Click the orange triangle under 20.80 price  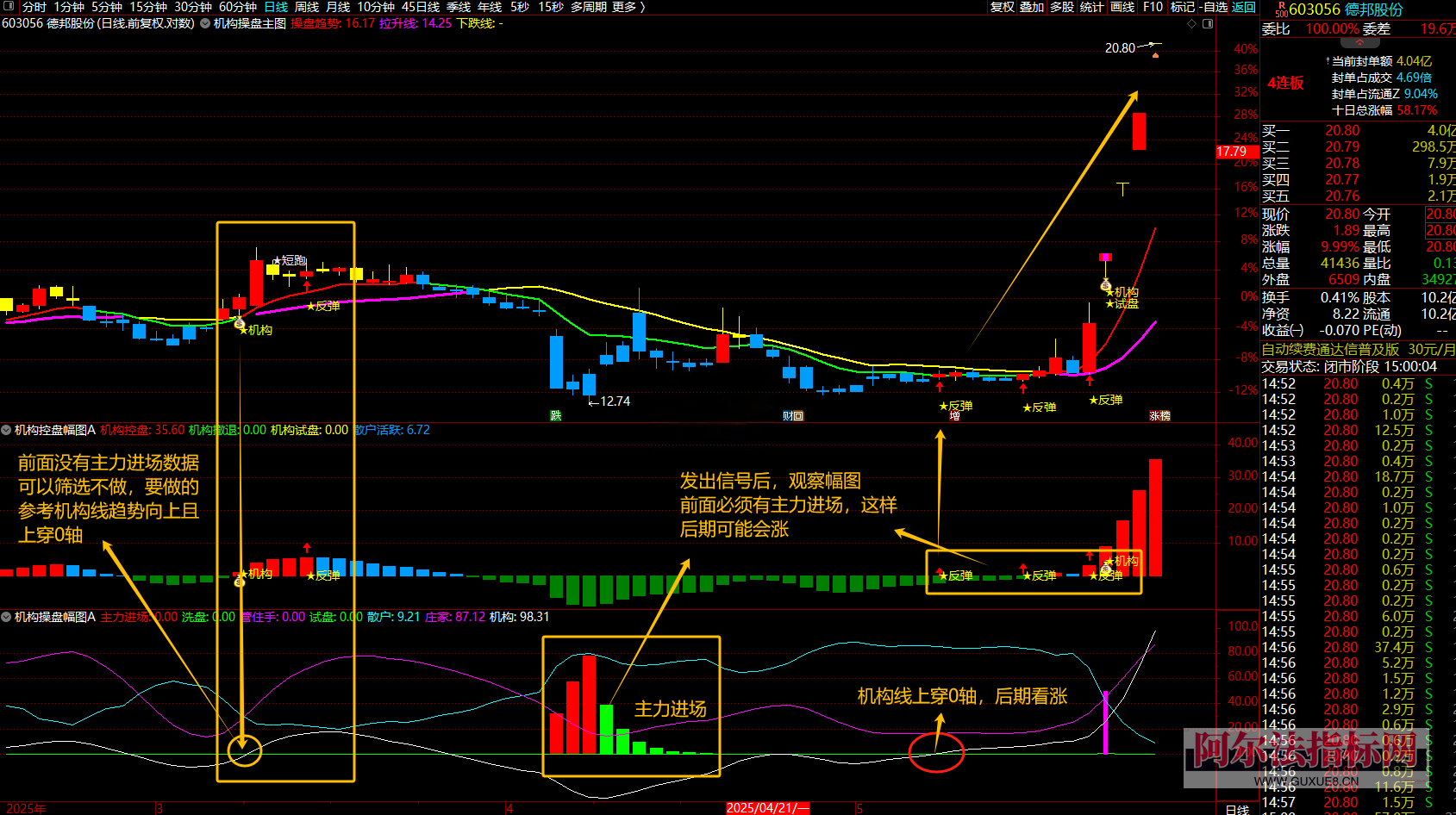click(x=1155, y=54)
